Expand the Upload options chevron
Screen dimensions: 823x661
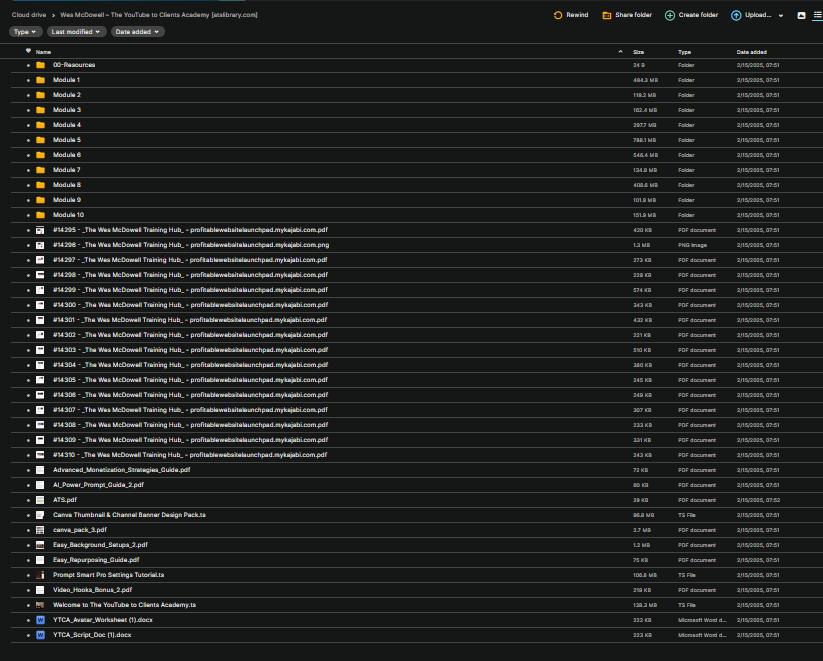pyautogui.click(x=780, y=16)
